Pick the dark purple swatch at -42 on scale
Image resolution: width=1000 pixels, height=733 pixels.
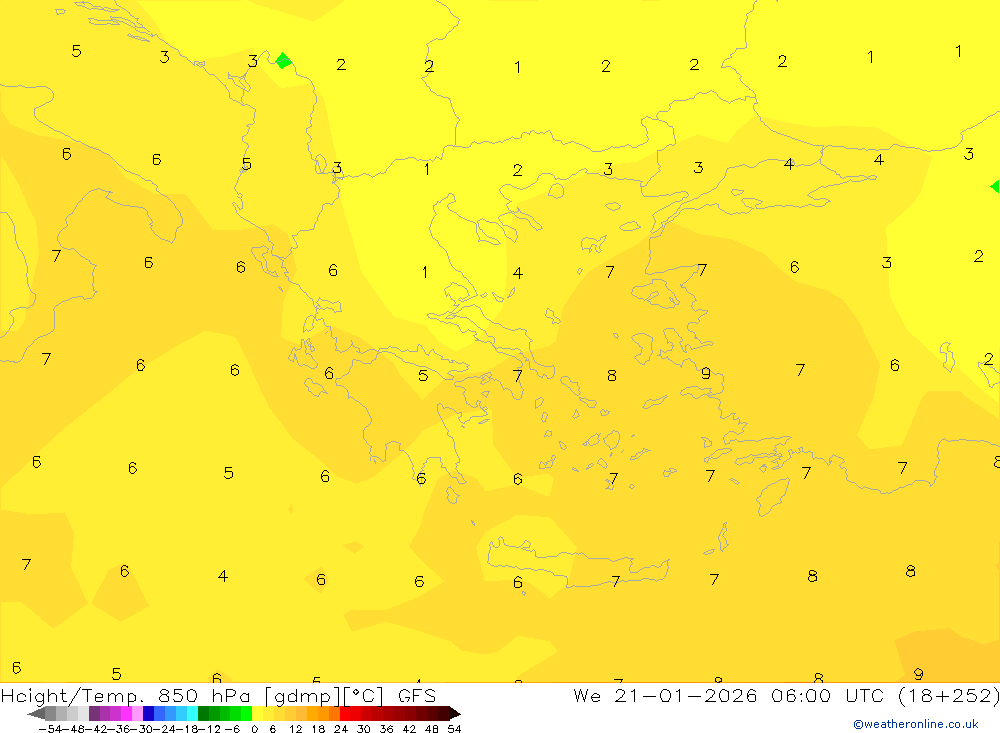tap(94, 714)
